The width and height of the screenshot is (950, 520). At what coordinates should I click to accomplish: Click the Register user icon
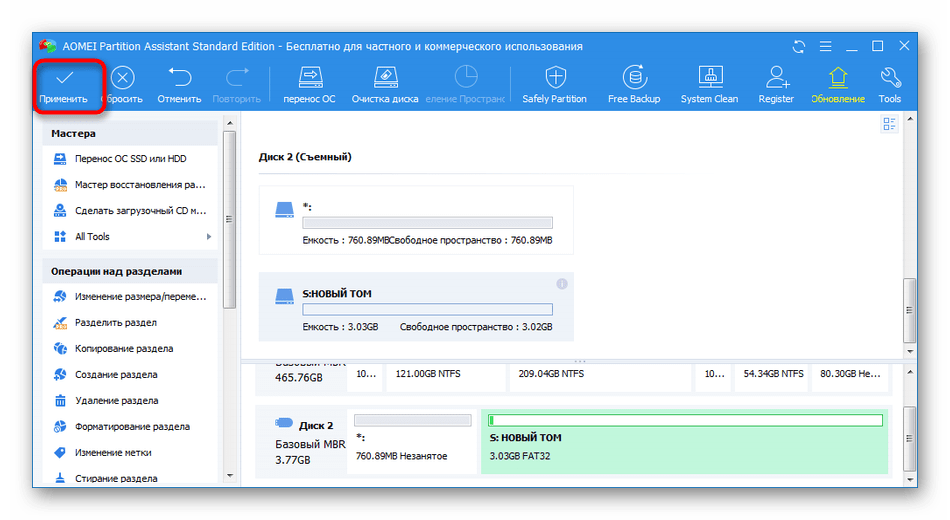coord(776,78)
